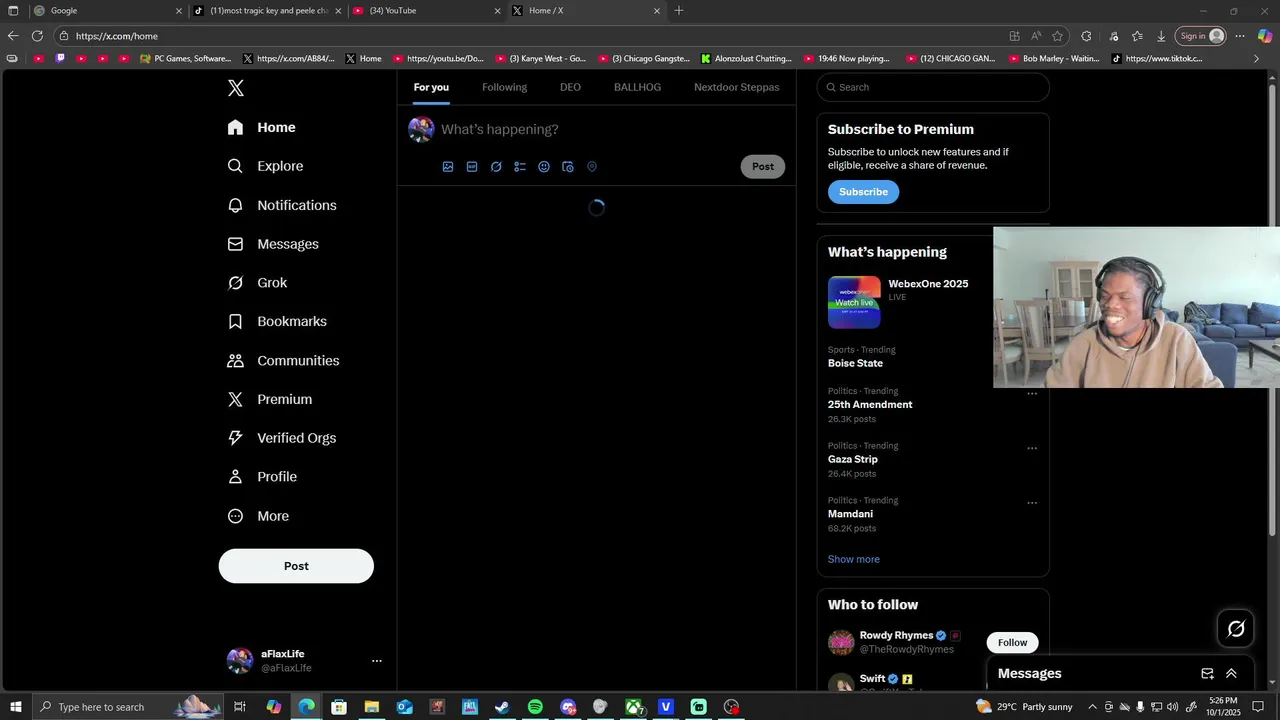This screenshot has width=1280, height=720.
Task: Open Spotify from the taskbar
Action: tap(535, 707)
